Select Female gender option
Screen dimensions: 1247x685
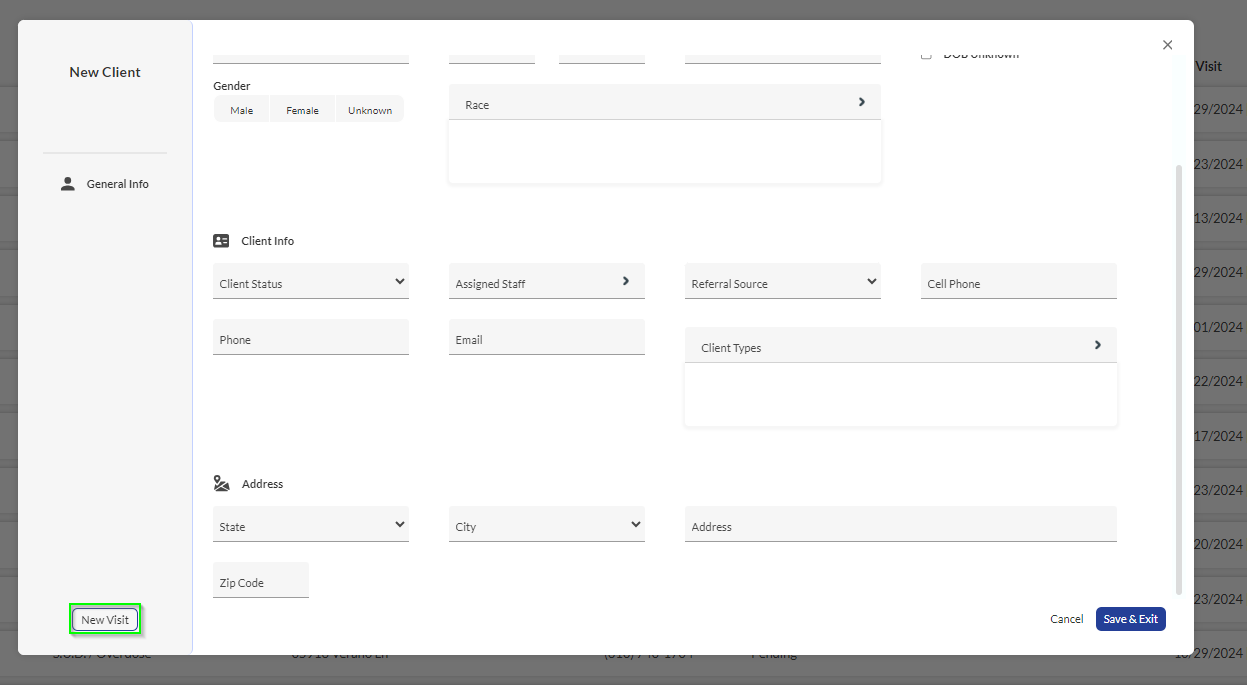click(x=302, y=110)
